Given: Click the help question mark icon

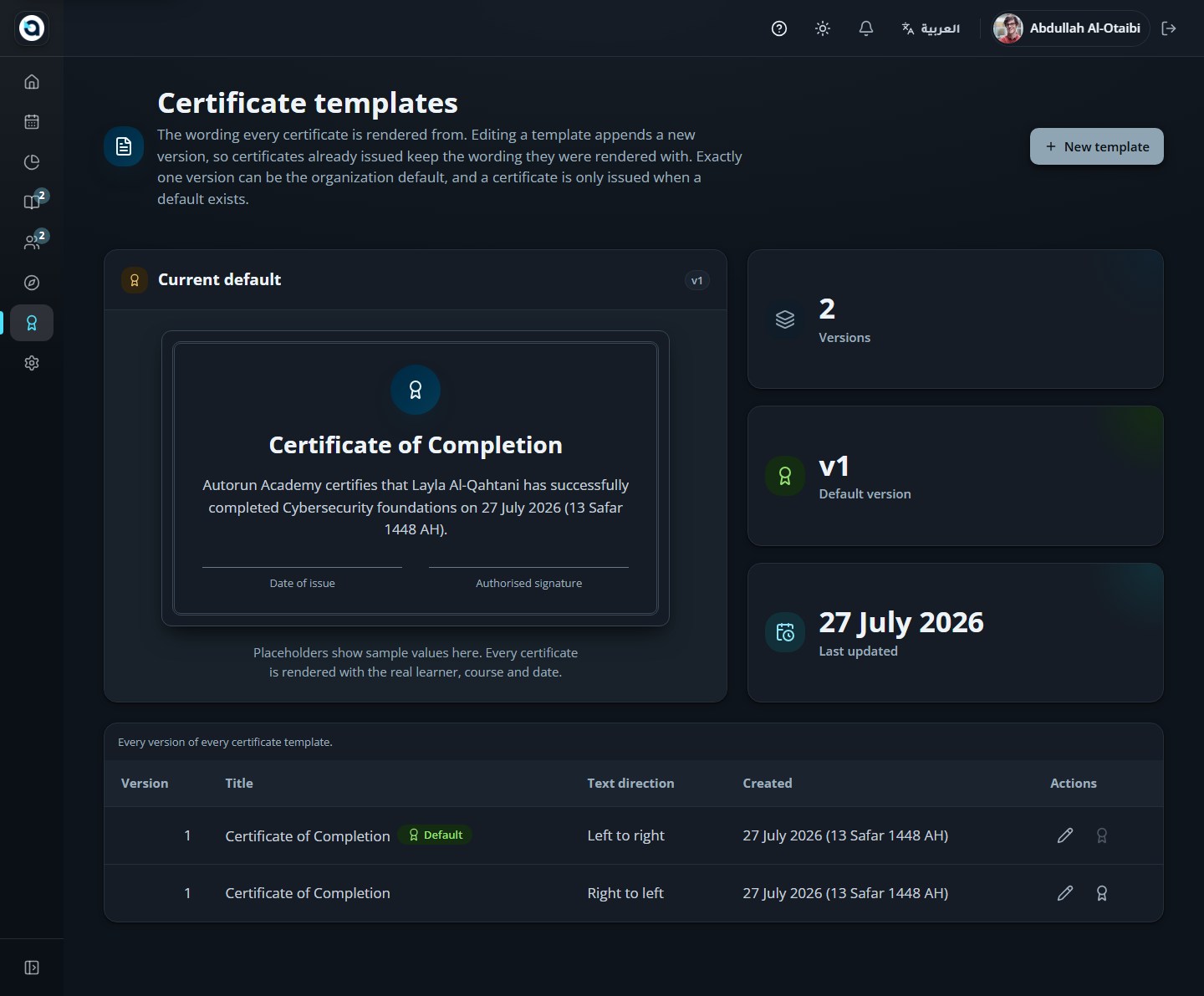Looking at the screenshot, I should (x=779, y=28).
